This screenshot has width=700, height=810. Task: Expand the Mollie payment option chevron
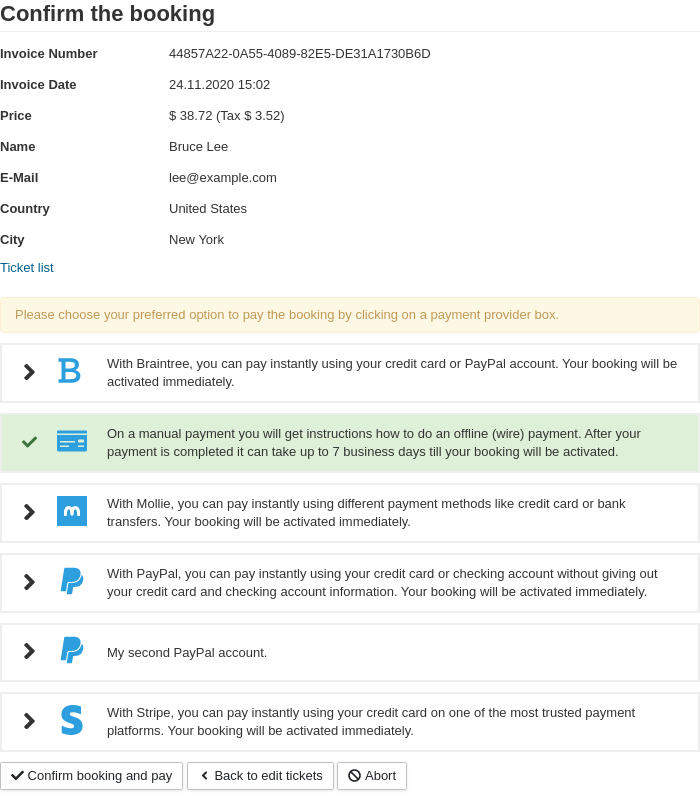point(29,512)
